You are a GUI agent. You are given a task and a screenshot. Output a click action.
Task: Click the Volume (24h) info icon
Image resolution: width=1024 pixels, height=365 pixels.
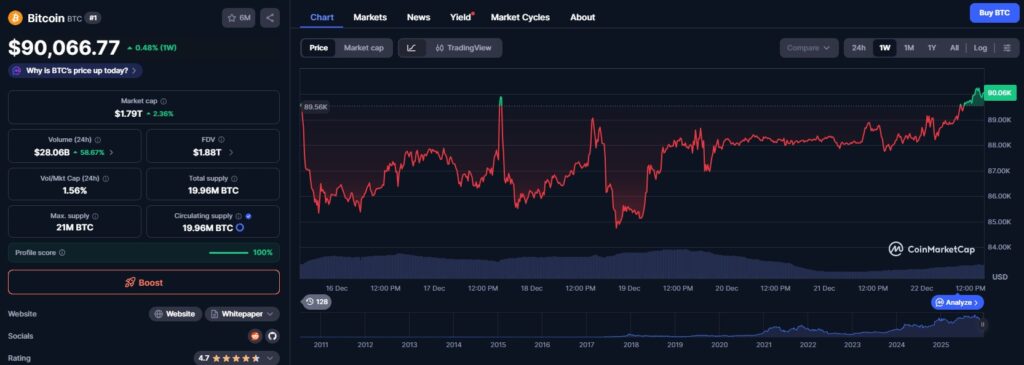click(x=97, y=140)
